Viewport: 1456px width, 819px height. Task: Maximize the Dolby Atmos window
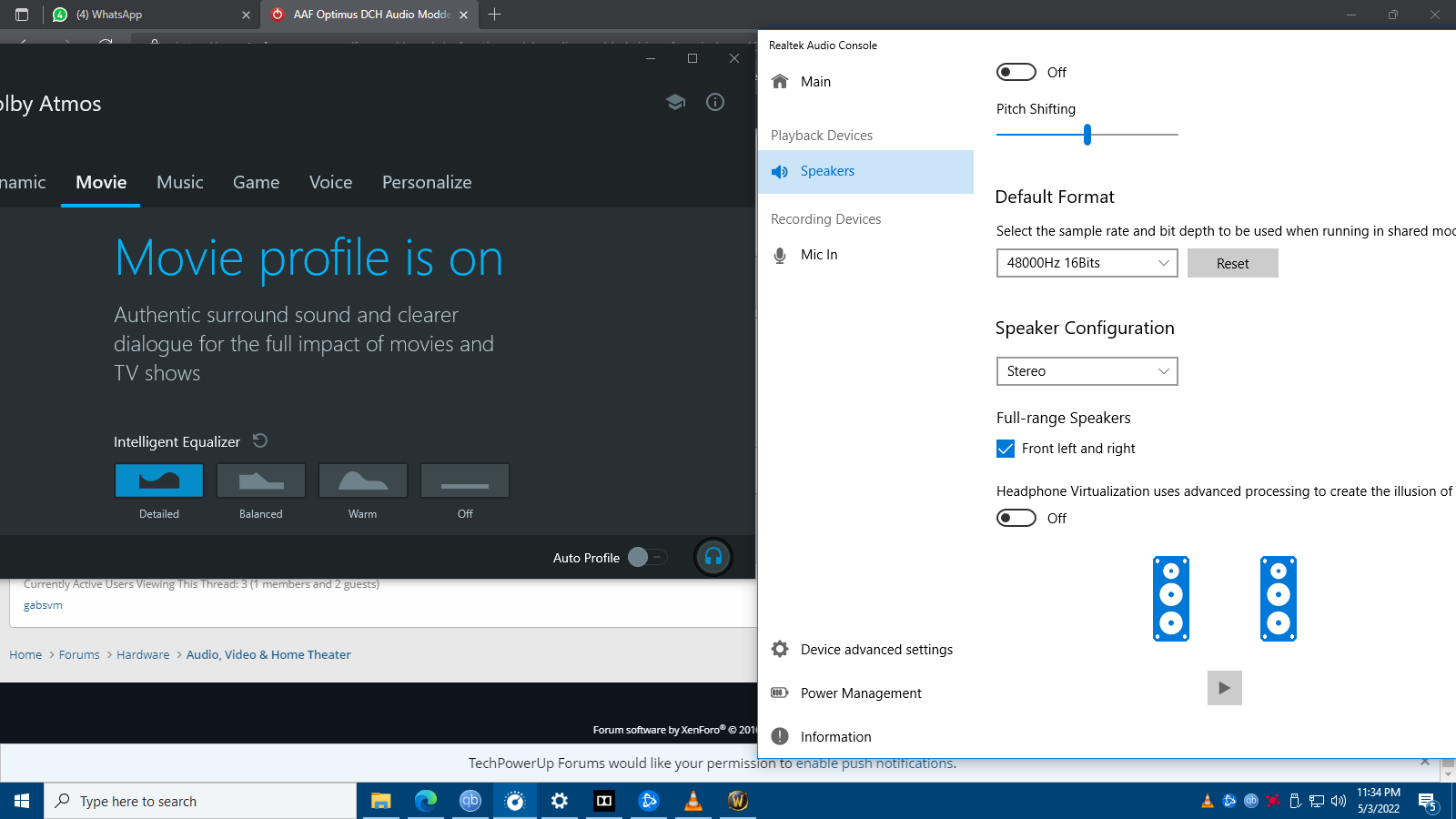(693, 58)
